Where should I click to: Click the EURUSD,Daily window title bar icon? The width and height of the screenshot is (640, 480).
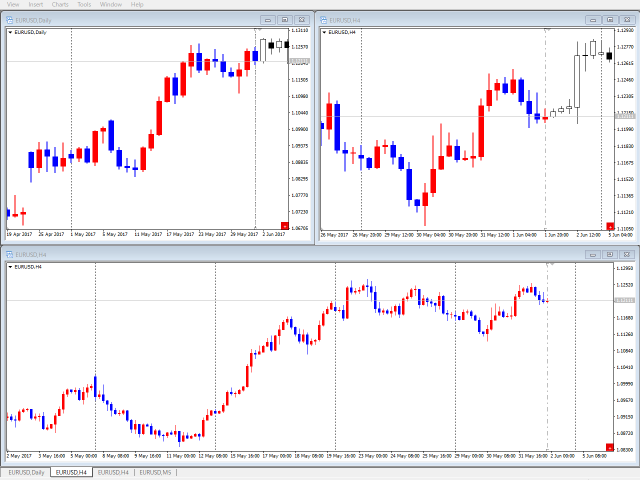pyautogui.click(x=10, y=19)
